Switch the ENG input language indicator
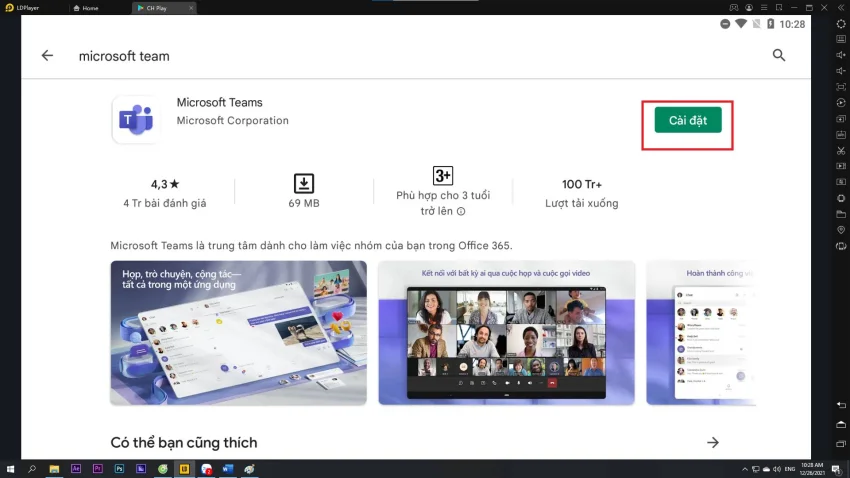The width and height of the screenshot is (850, 478). click(x=790, y=469)
